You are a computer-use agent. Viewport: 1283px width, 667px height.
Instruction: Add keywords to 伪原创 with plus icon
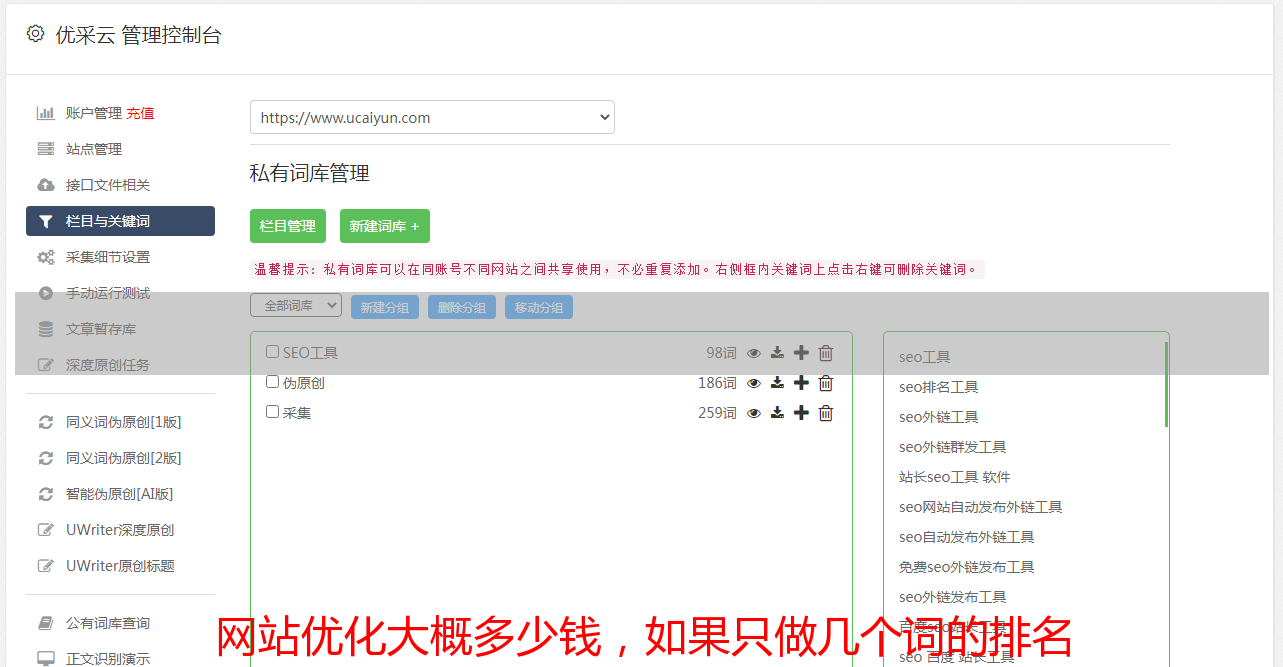pyautogui.click(x=801, y=383)
